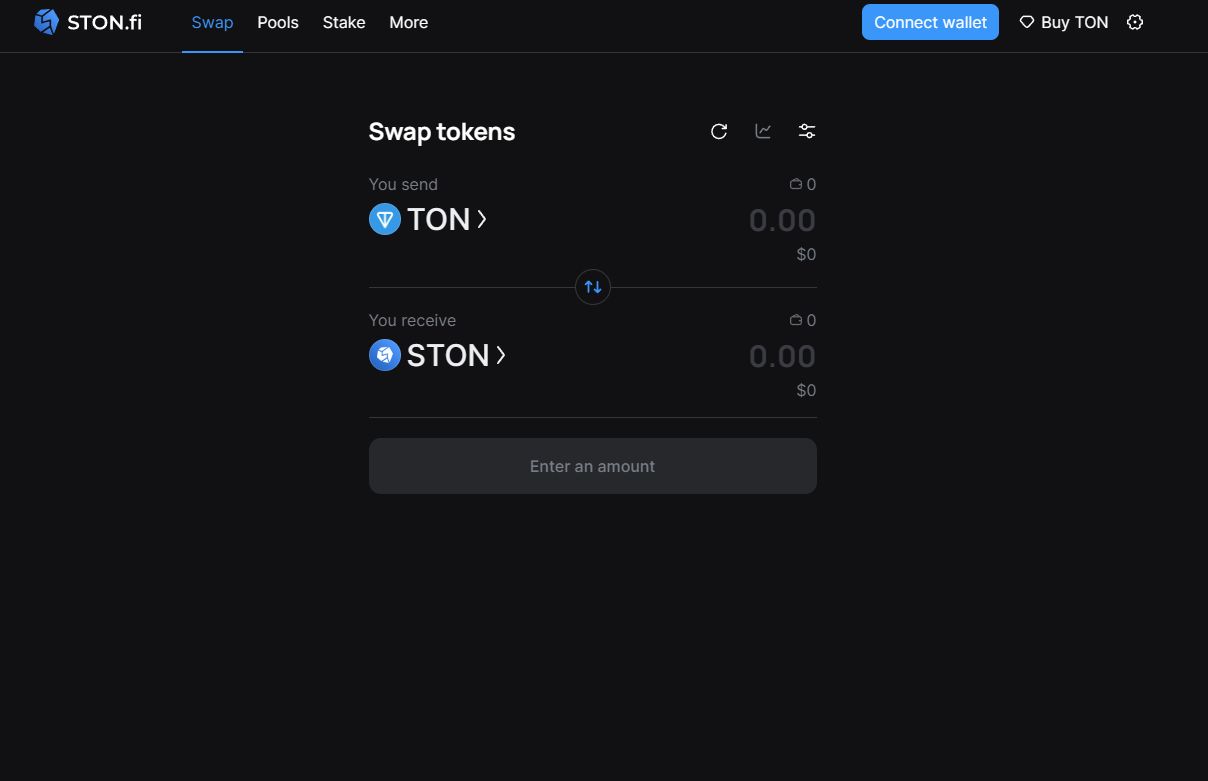
Task: Open the price chart icon
Action: pos(763,131)
